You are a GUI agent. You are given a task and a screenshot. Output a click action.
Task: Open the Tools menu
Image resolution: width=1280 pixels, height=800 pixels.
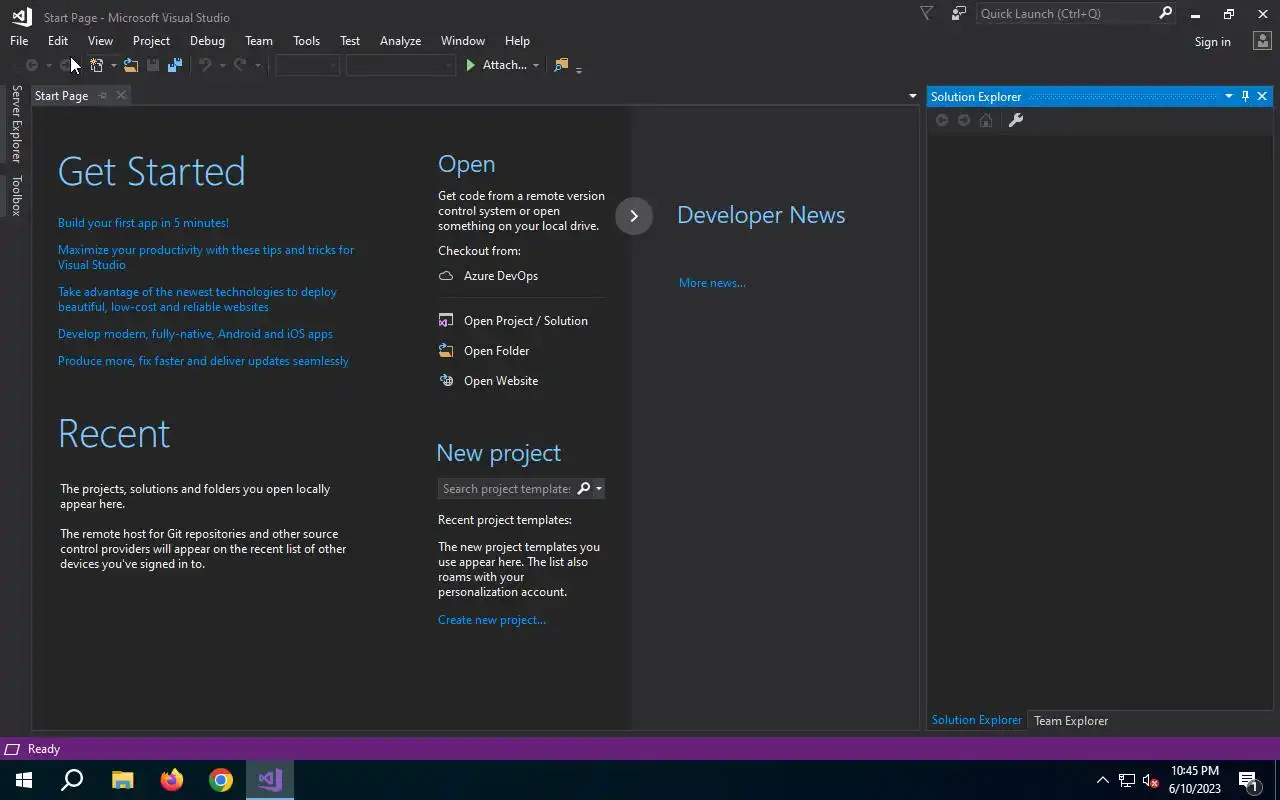[x=306, y=41]
